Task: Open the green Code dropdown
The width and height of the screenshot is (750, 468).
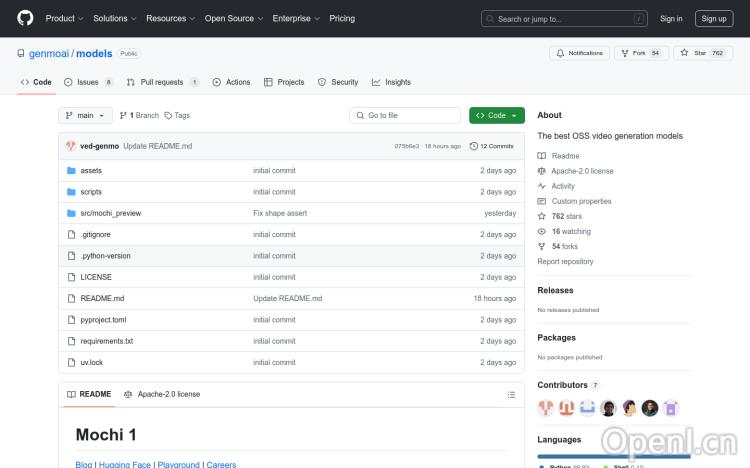Action: pyautogui.click(x=497, y=115)
